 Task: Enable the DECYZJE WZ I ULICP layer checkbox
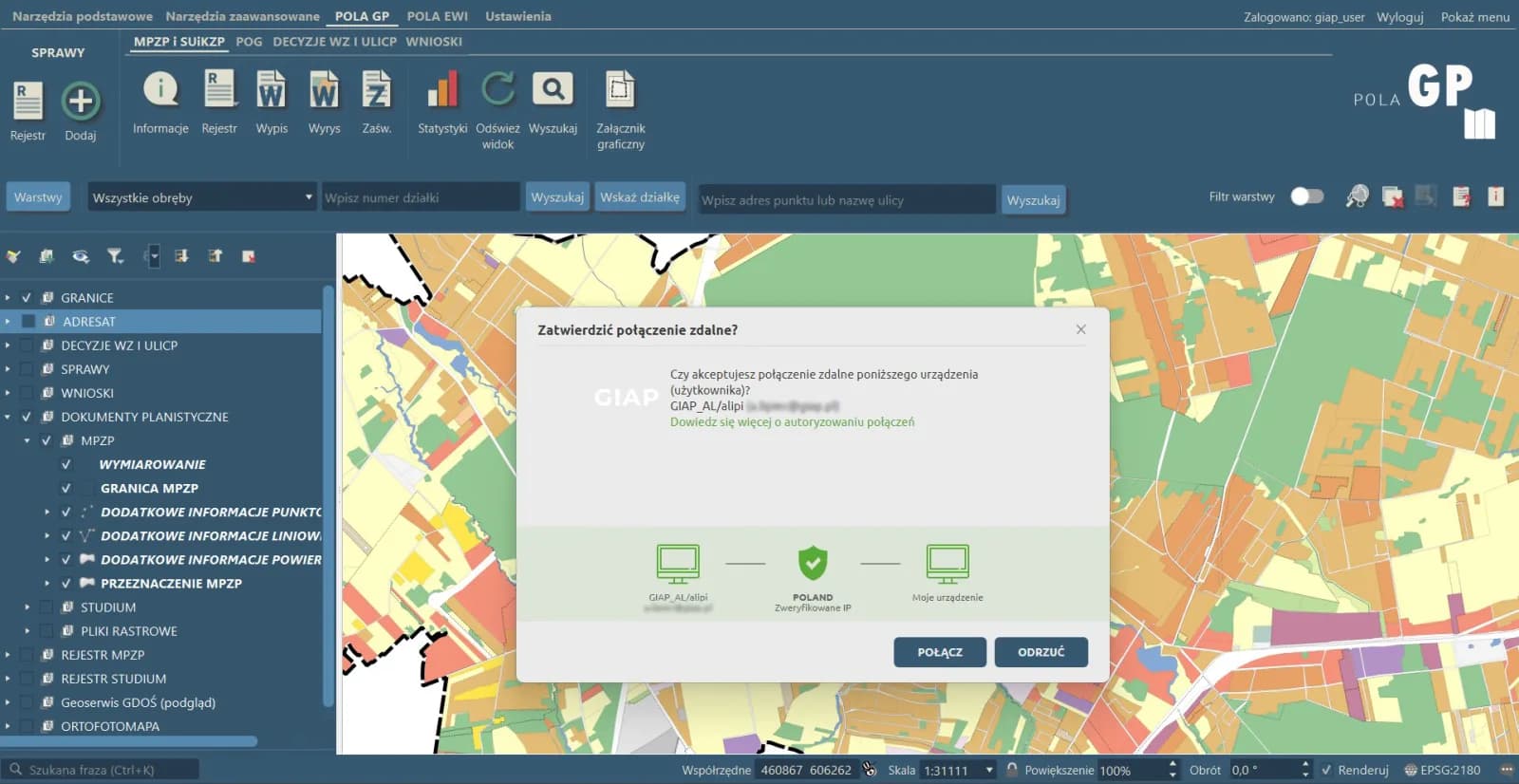(x=27, y=345)
